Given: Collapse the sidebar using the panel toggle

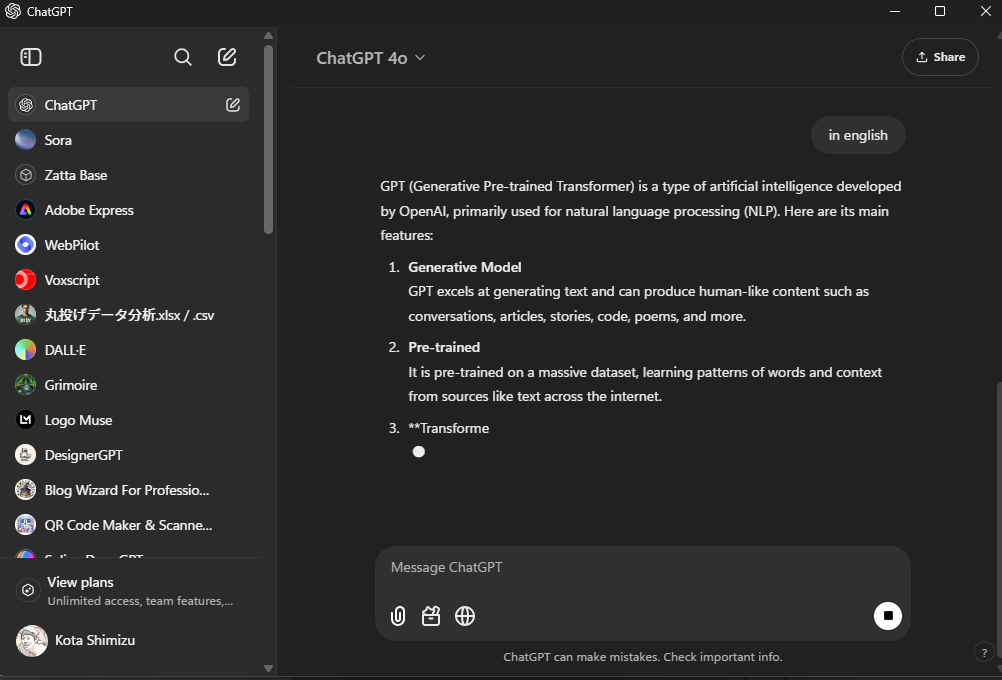Looking at the screenshot, I should tap(30, 57).
